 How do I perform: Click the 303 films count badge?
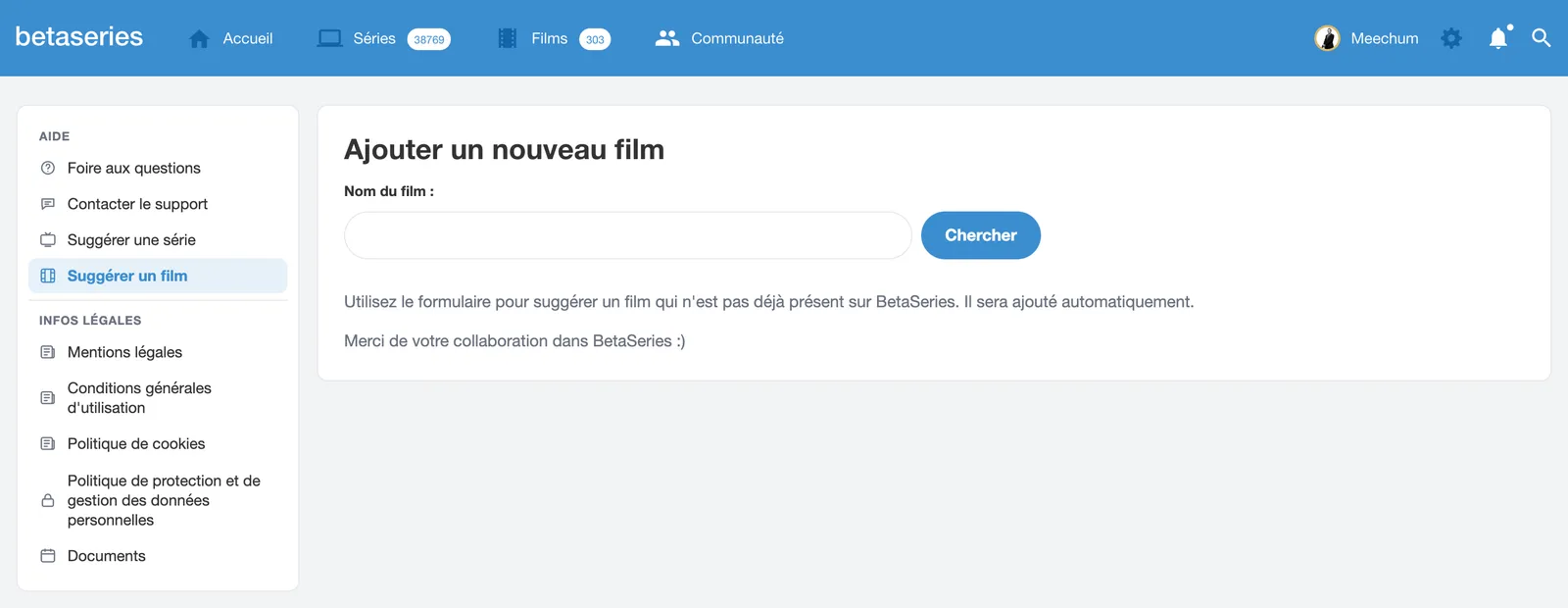coord(595,39)
